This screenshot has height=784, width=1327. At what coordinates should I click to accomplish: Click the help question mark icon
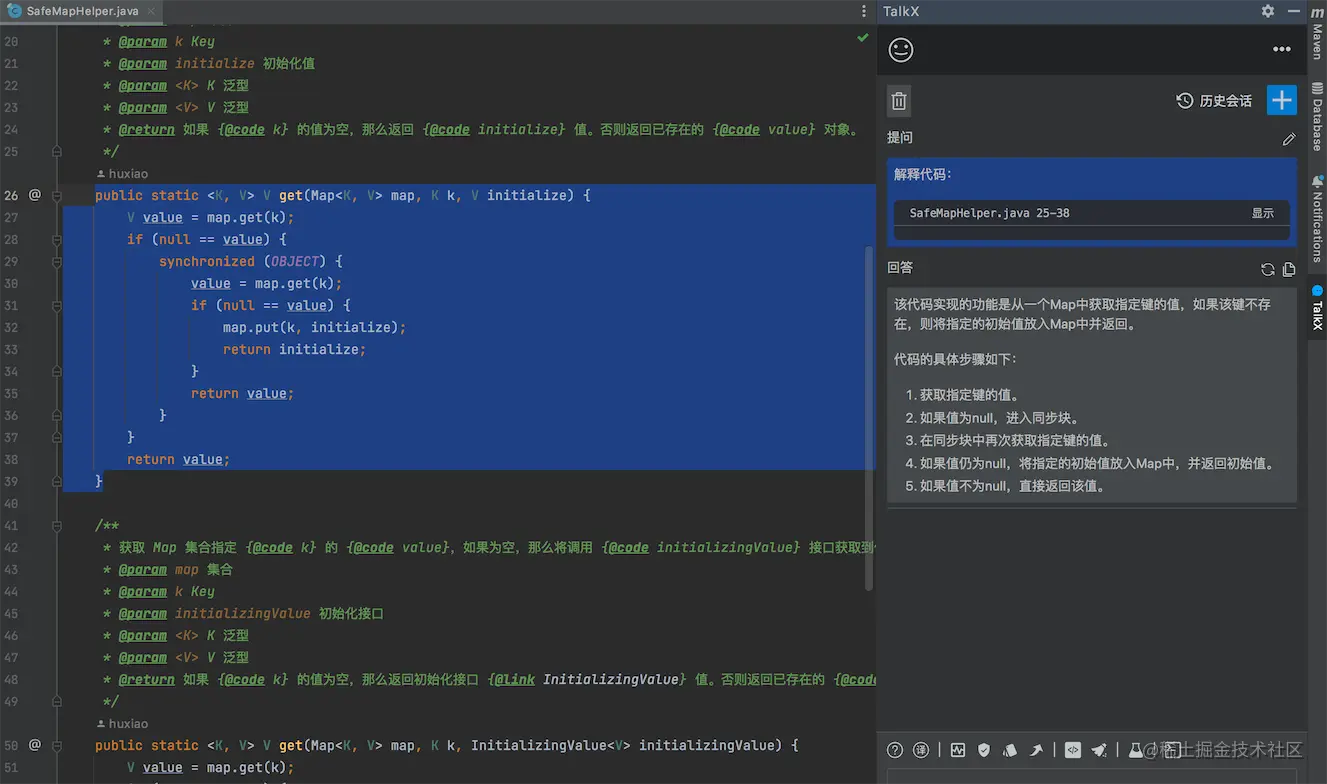tap(895, 750)
